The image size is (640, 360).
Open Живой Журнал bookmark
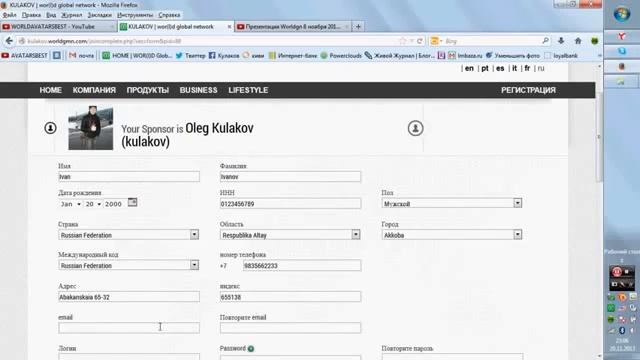400,56
